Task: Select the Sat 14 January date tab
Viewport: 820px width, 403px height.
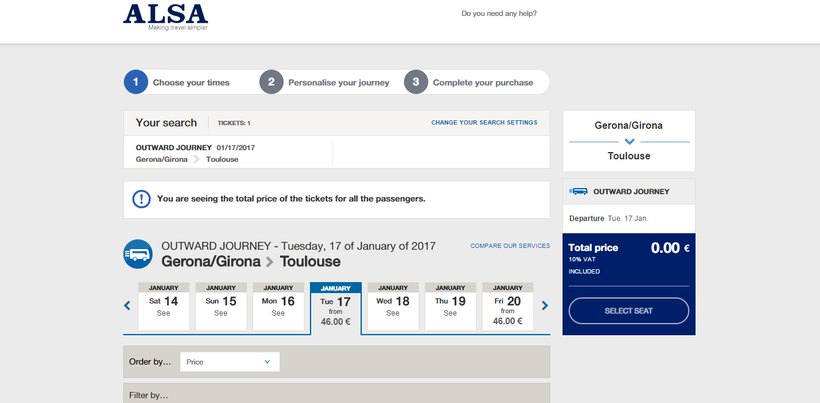Action: click(x=163, y=306)
